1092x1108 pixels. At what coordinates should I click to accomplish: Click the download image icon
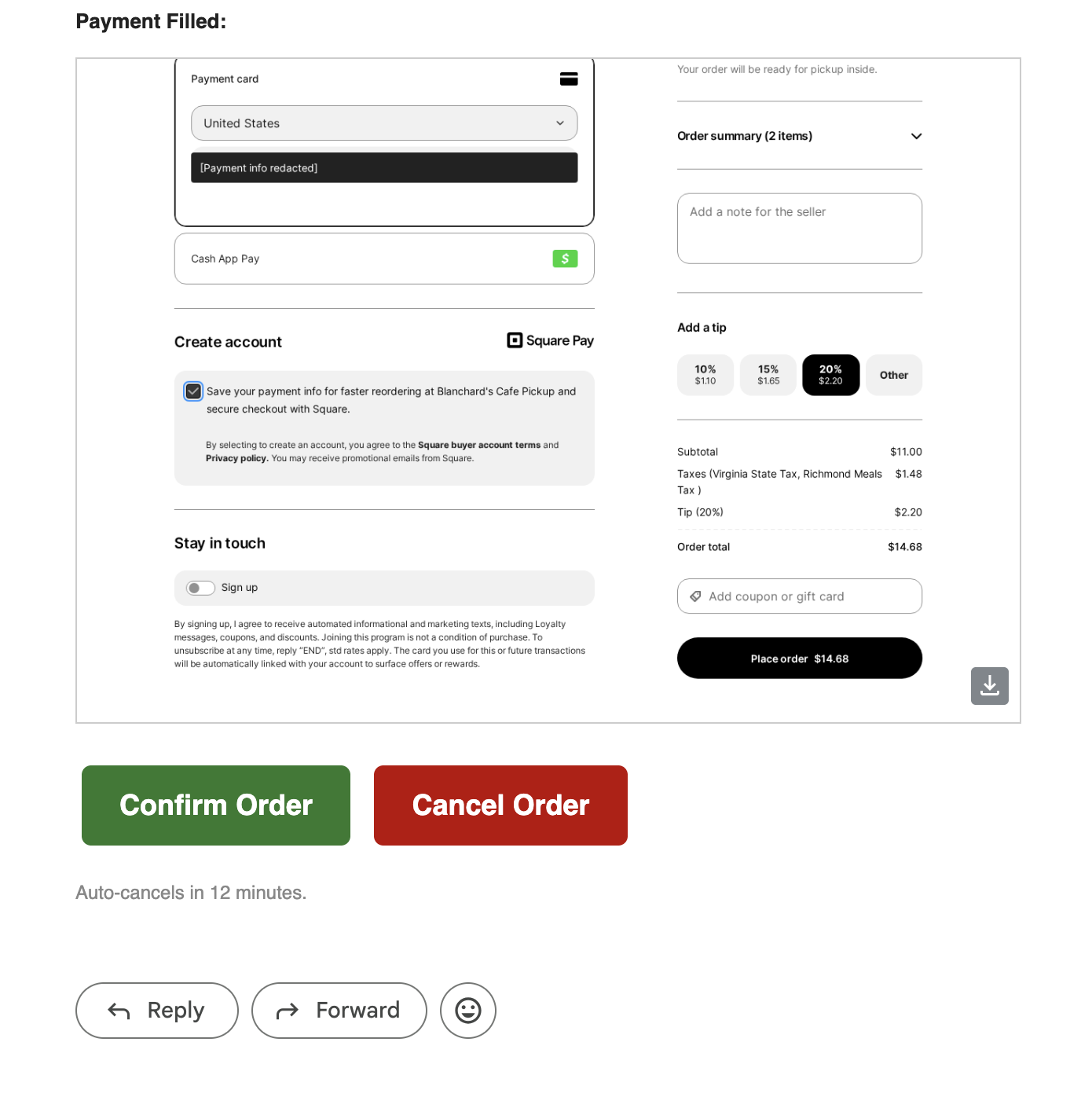click(x=989, y=686)
